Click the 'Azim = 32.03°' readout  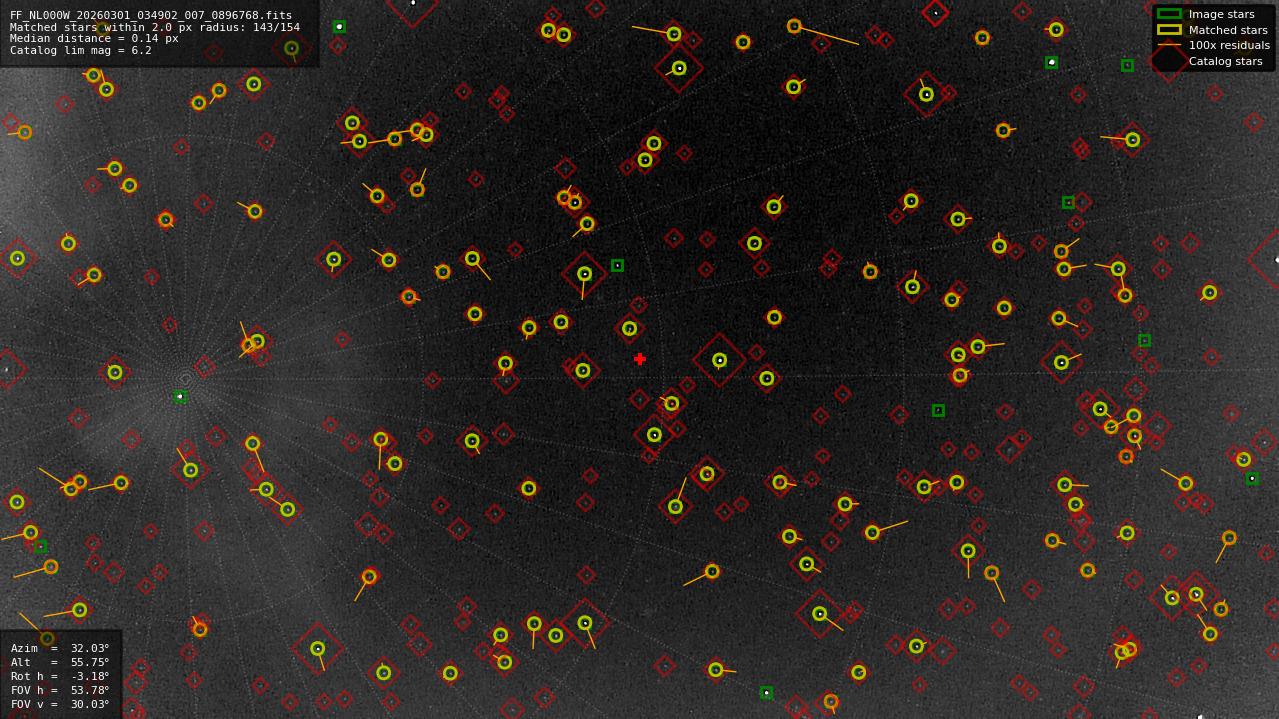[60, 648]
